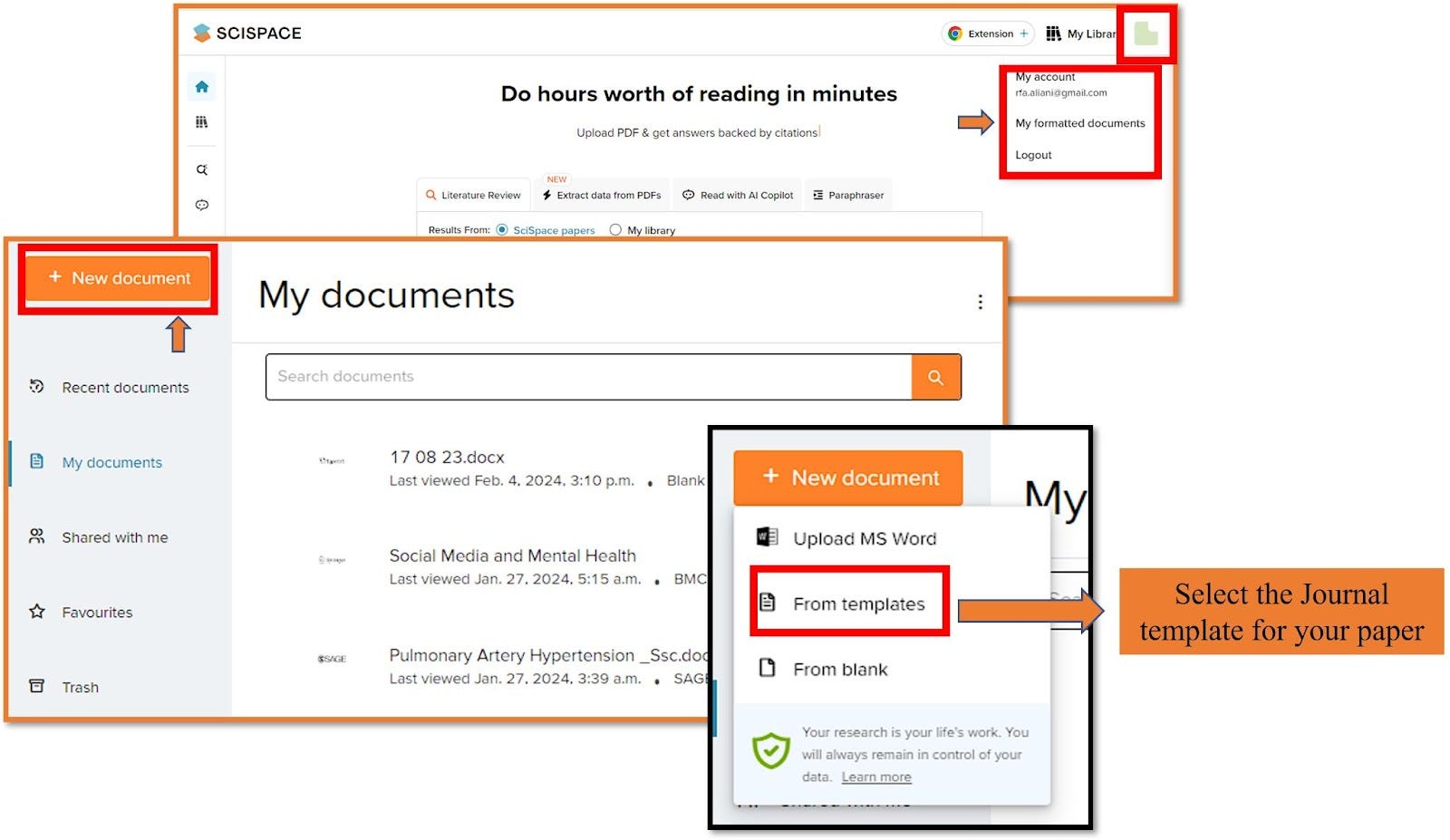Image resolution: width=1450 pixels, height=840 pixels.
Task: Open the chat bubble icon in sidebar
Action: [x=201, y=205]
